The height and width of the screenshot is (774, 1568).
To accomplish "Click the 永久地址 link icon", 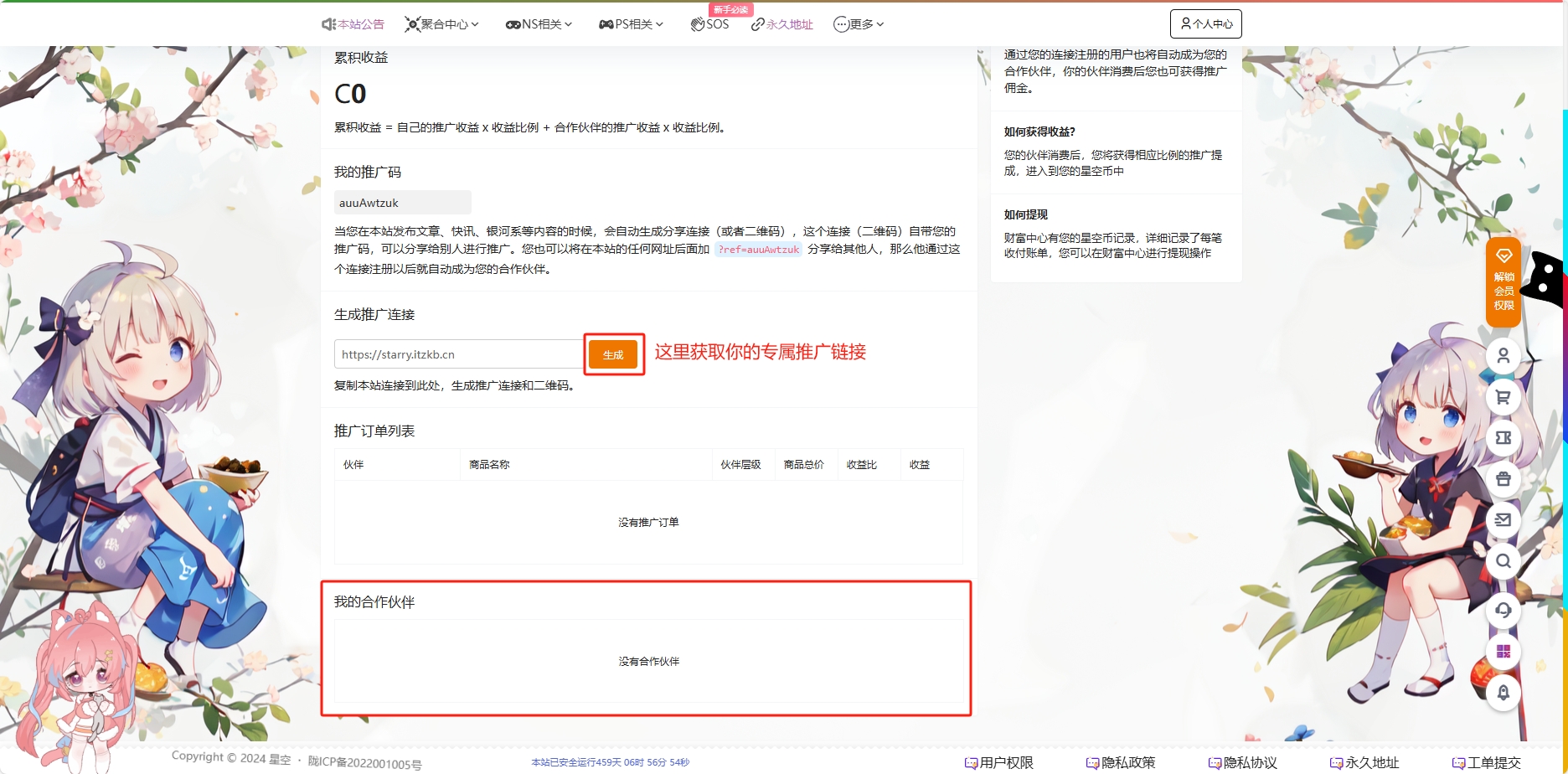I will coord(782,24).
